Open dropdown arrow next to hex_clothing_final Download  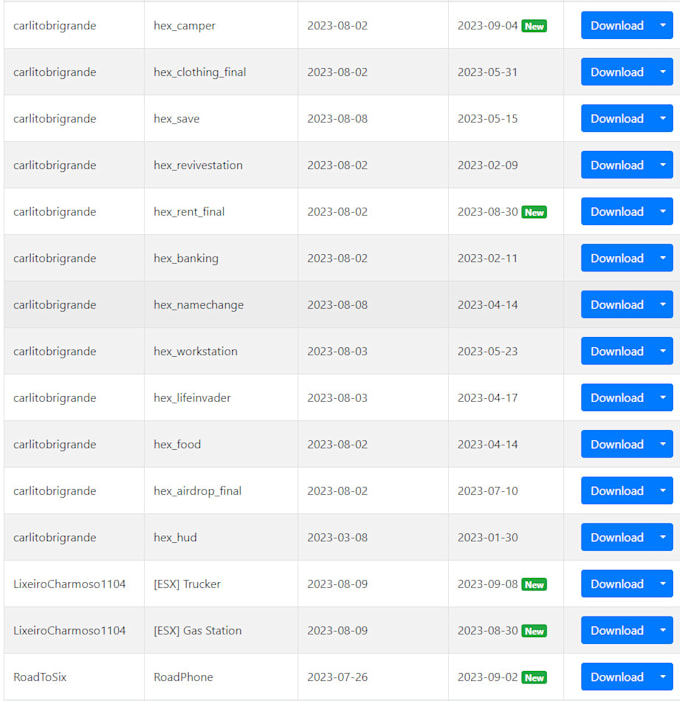click(663, 72)
